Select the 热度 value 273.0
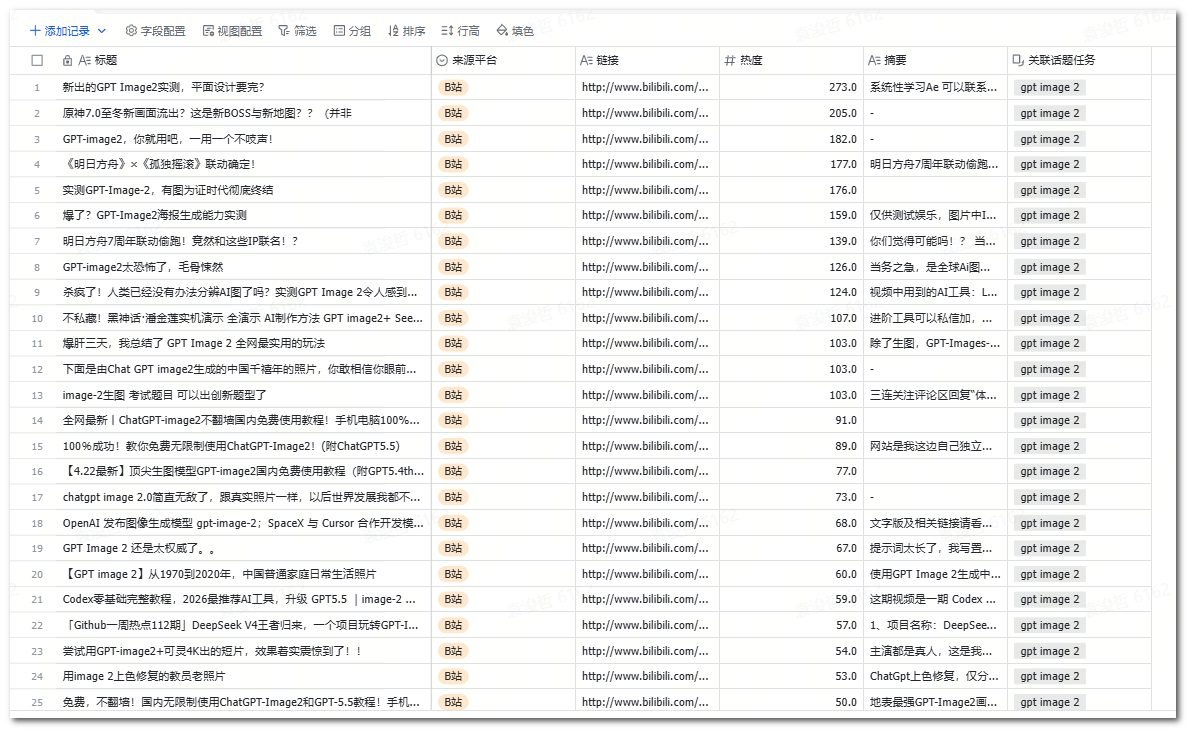This screenshot has height=729, width=1187. point(843,87)
